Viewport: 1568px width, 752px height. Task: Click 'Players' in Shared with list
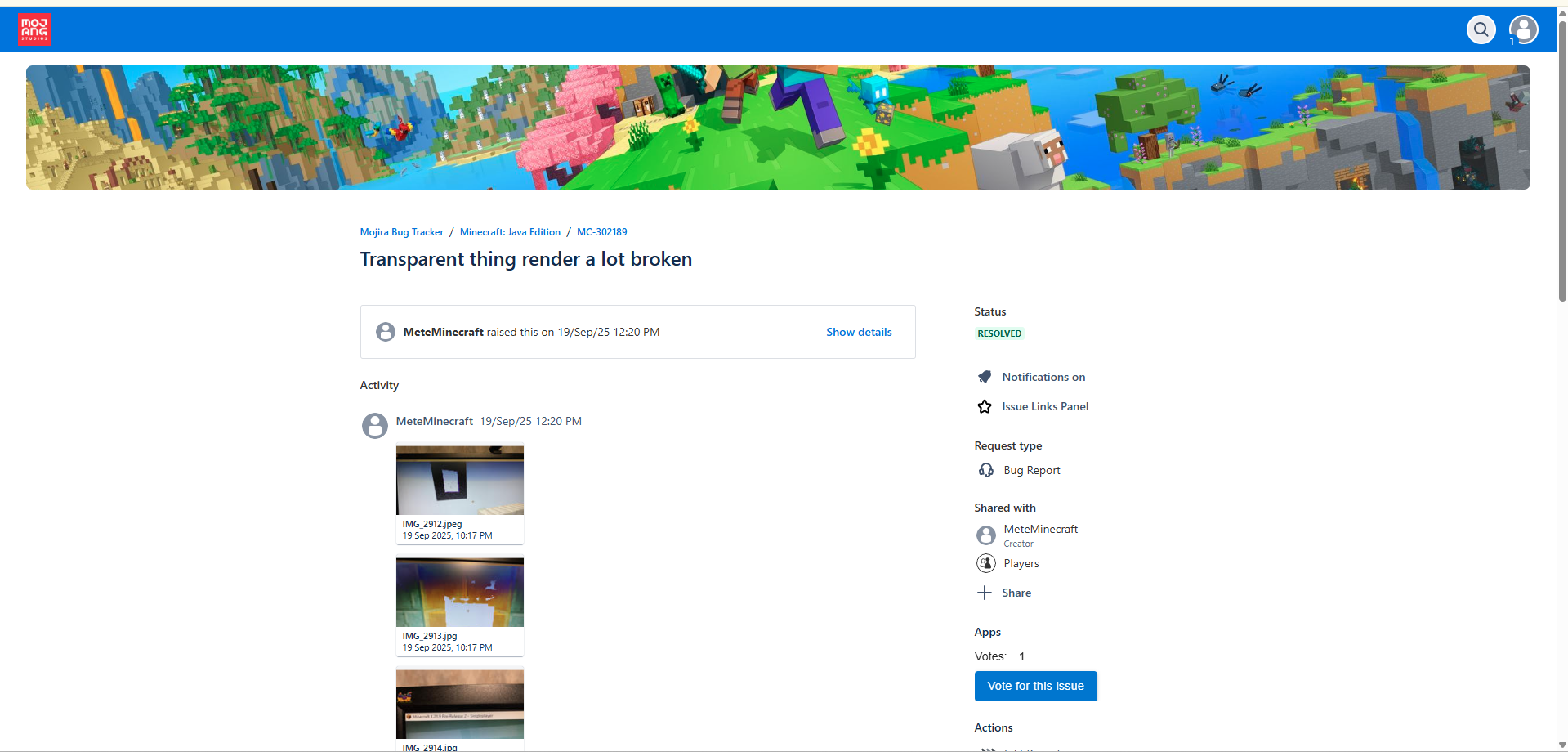(x=1021, y=563)
